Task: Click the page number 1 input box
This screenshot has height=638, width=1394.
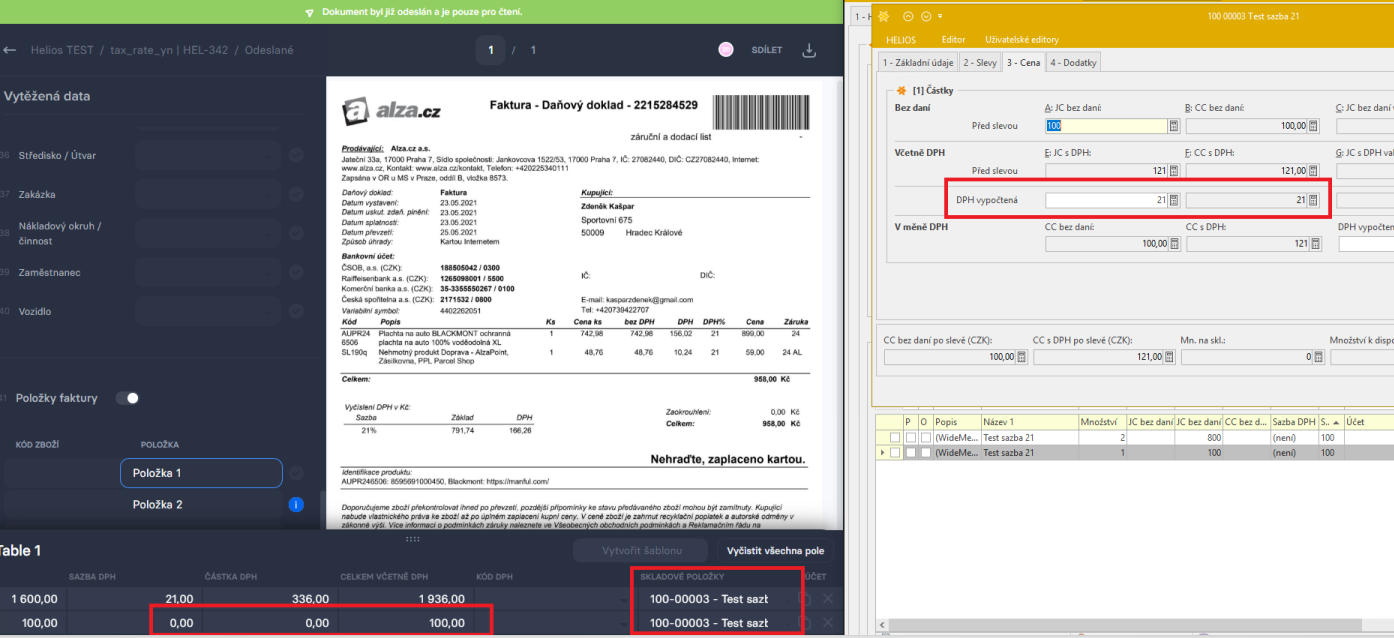Action: [491, 50]
